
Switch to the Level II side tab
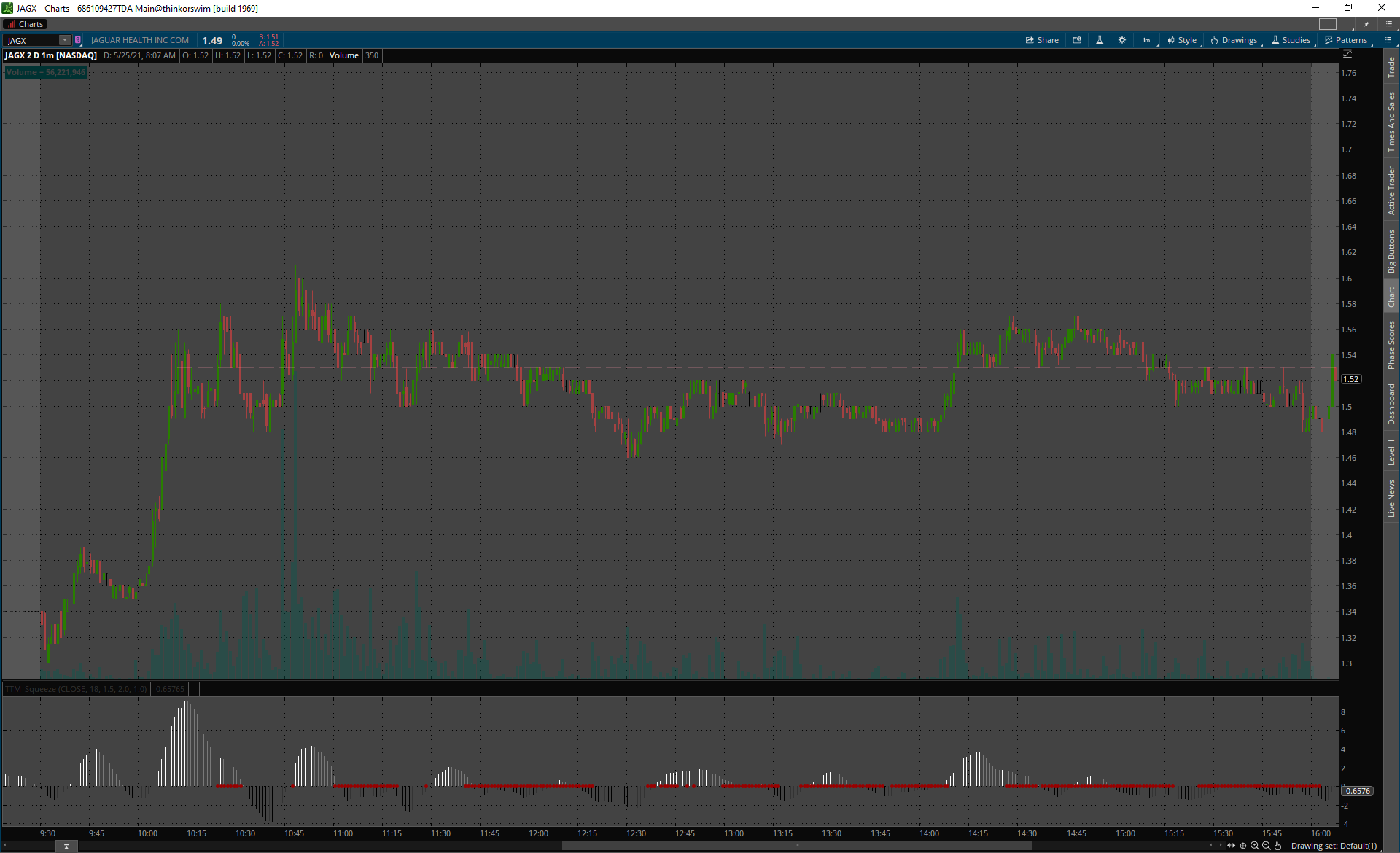click(1391, 452)
